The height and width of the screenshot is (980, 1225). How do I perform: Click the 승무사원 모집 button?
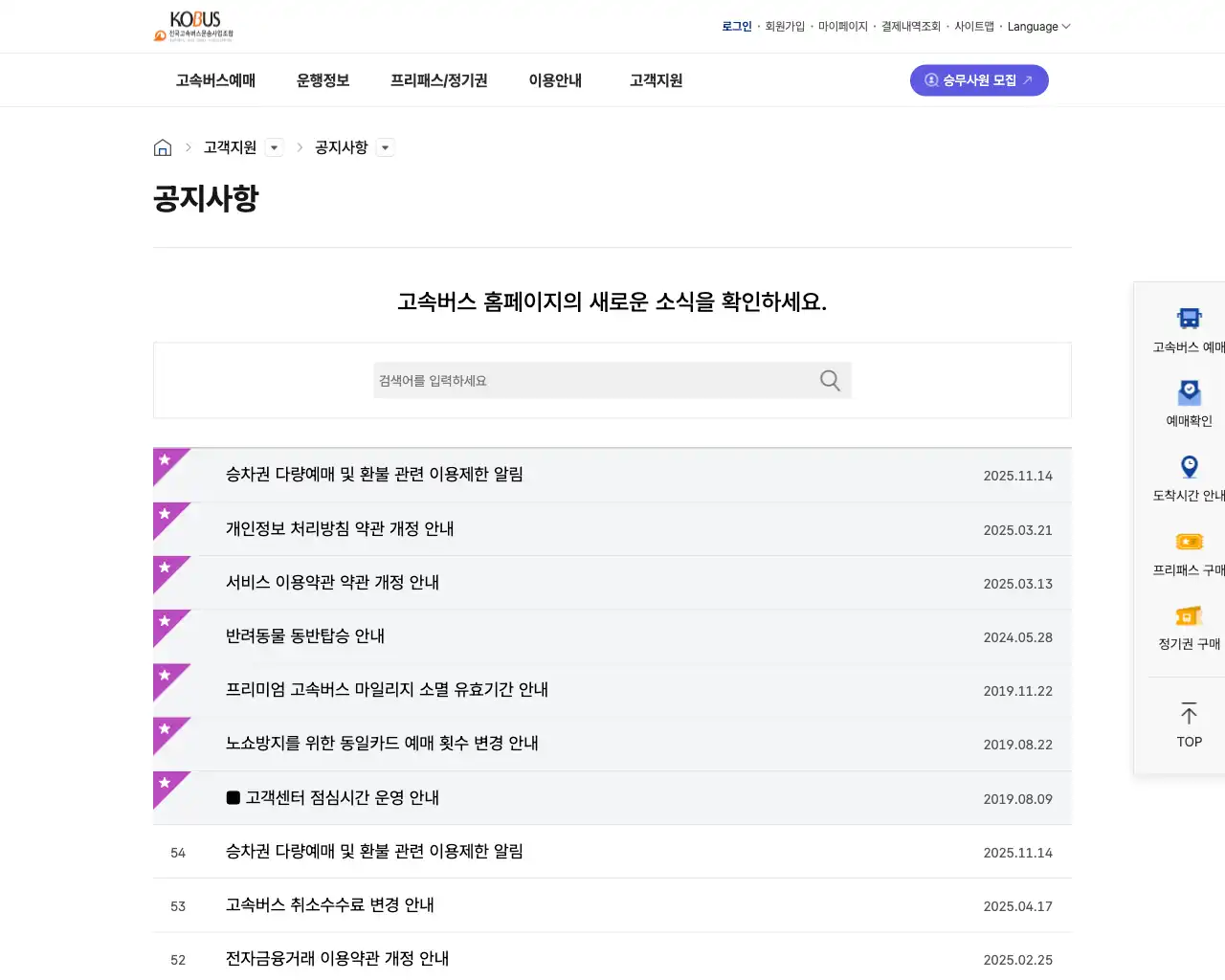pos(979,80)
